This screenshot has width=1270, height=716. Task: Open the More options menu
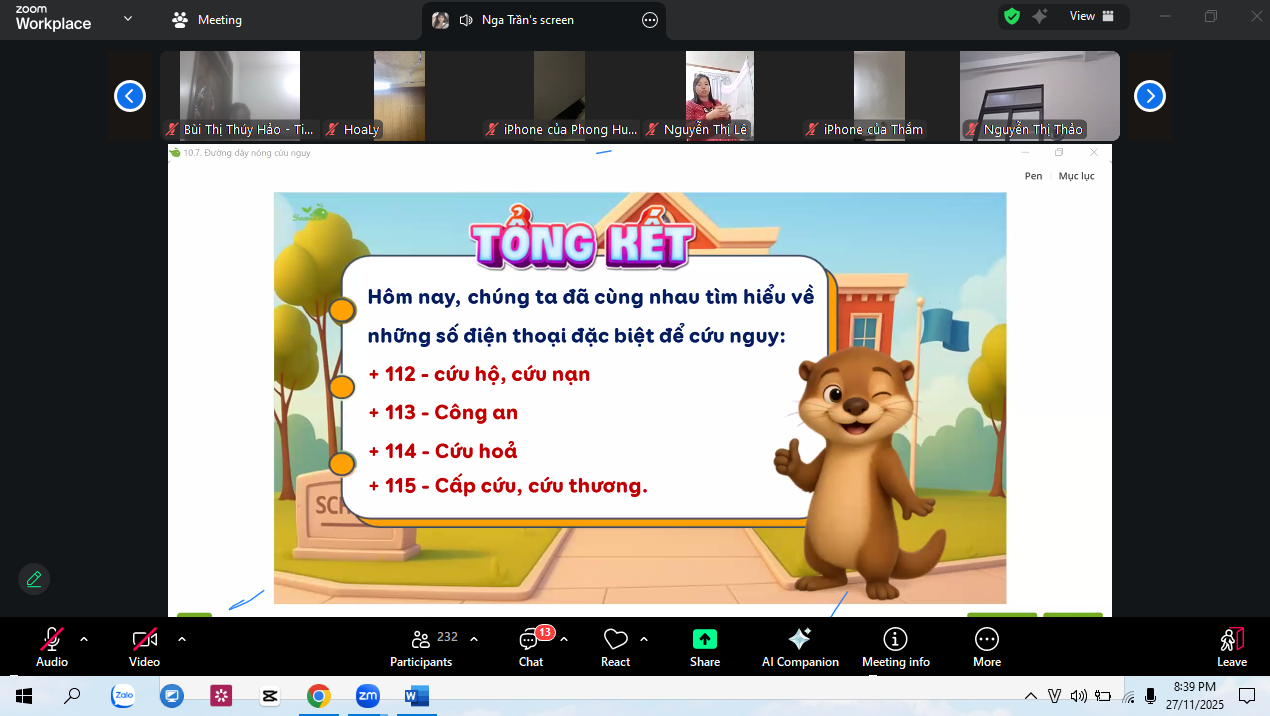[x=986, y=647]
